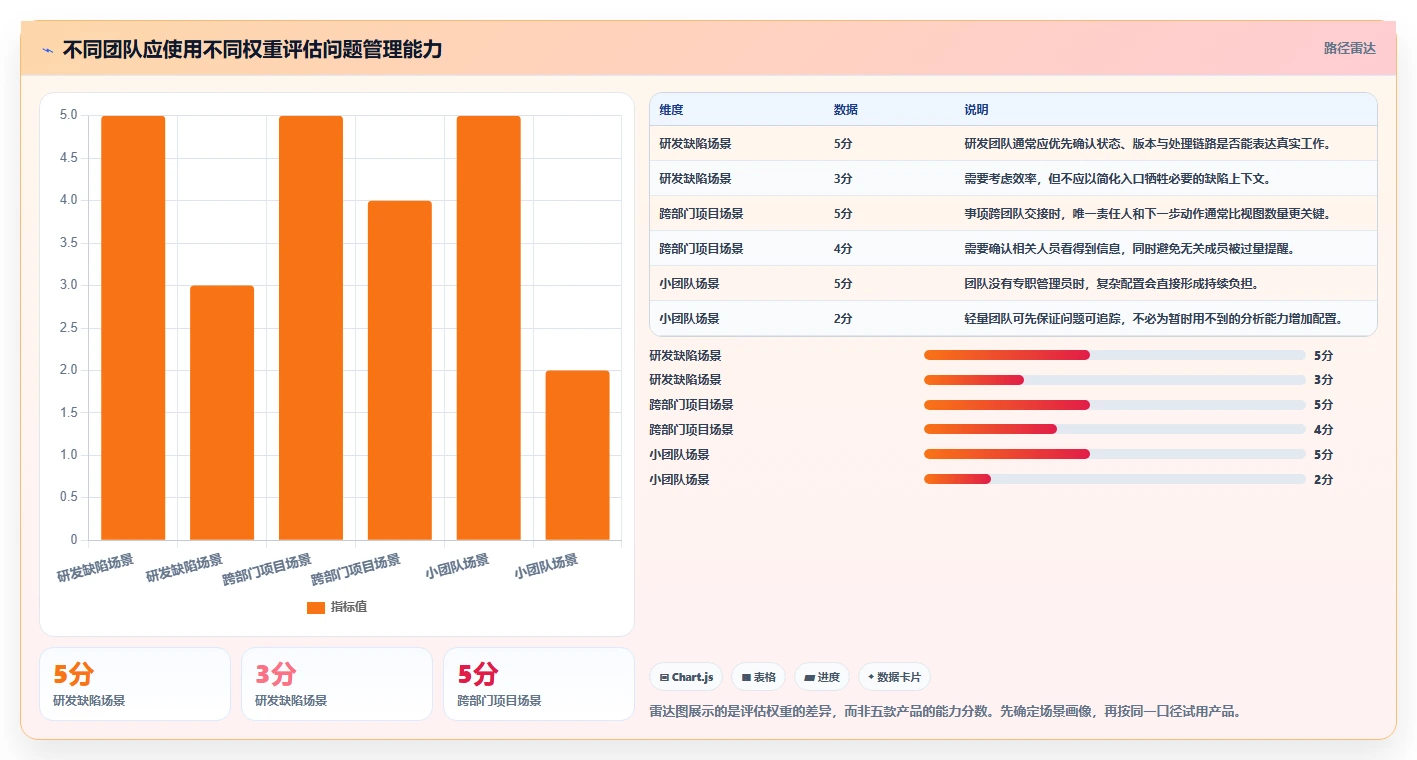Open the orange 5分 研发缺陷场景 data card
Viewport: 1417px width, 760px height.
point(135,684)
